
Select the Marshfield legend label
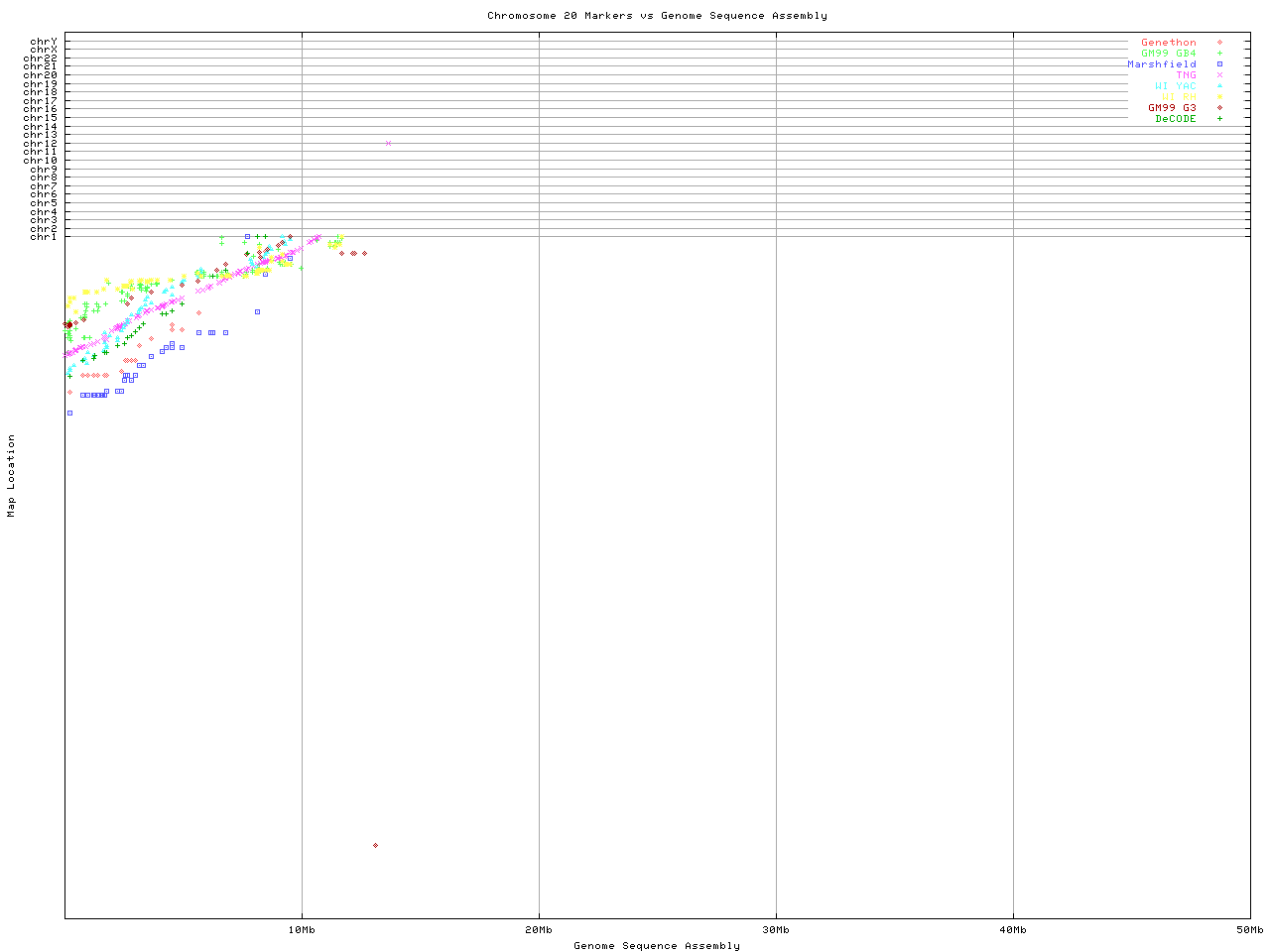coord(1161,64)
